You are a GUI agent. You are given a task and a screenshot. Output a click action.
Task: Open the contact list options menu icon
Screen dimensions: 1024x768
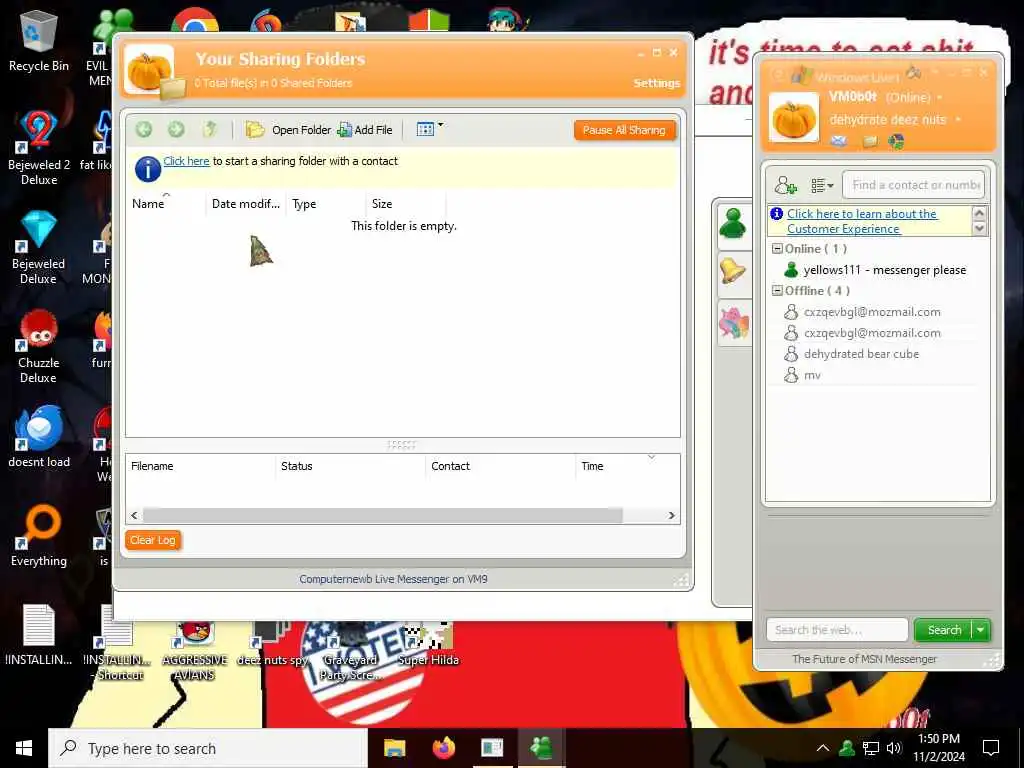point(822,185)
